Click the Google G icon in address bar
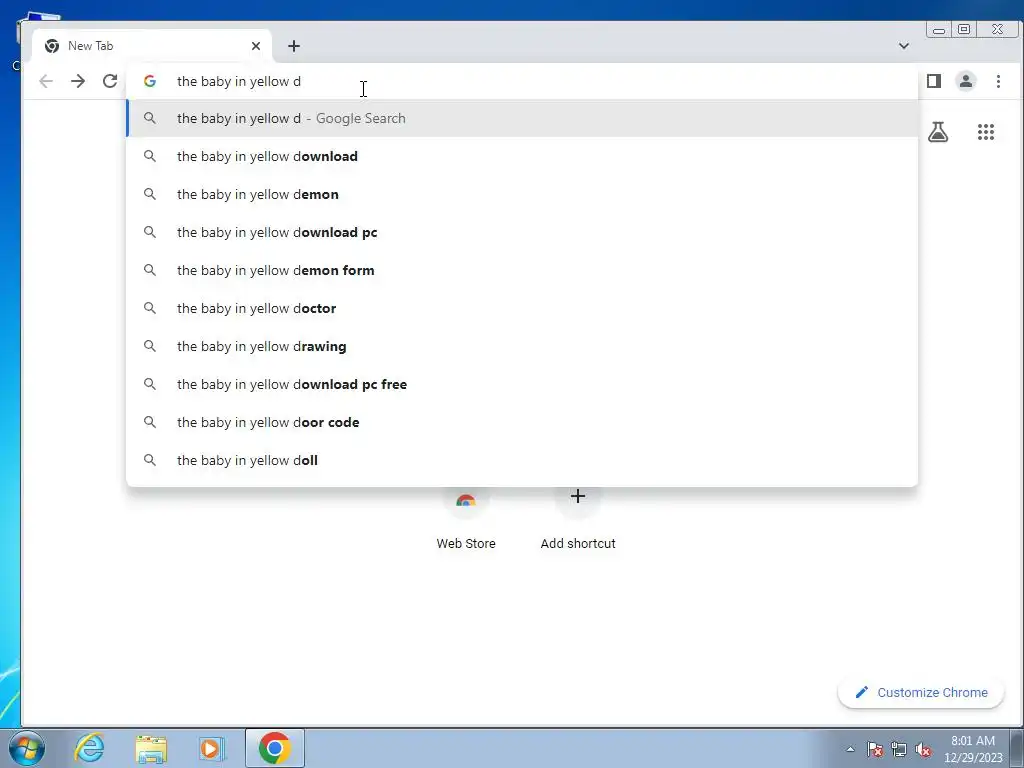Screen dimensions: 1024x768 (x=150, y=81)
